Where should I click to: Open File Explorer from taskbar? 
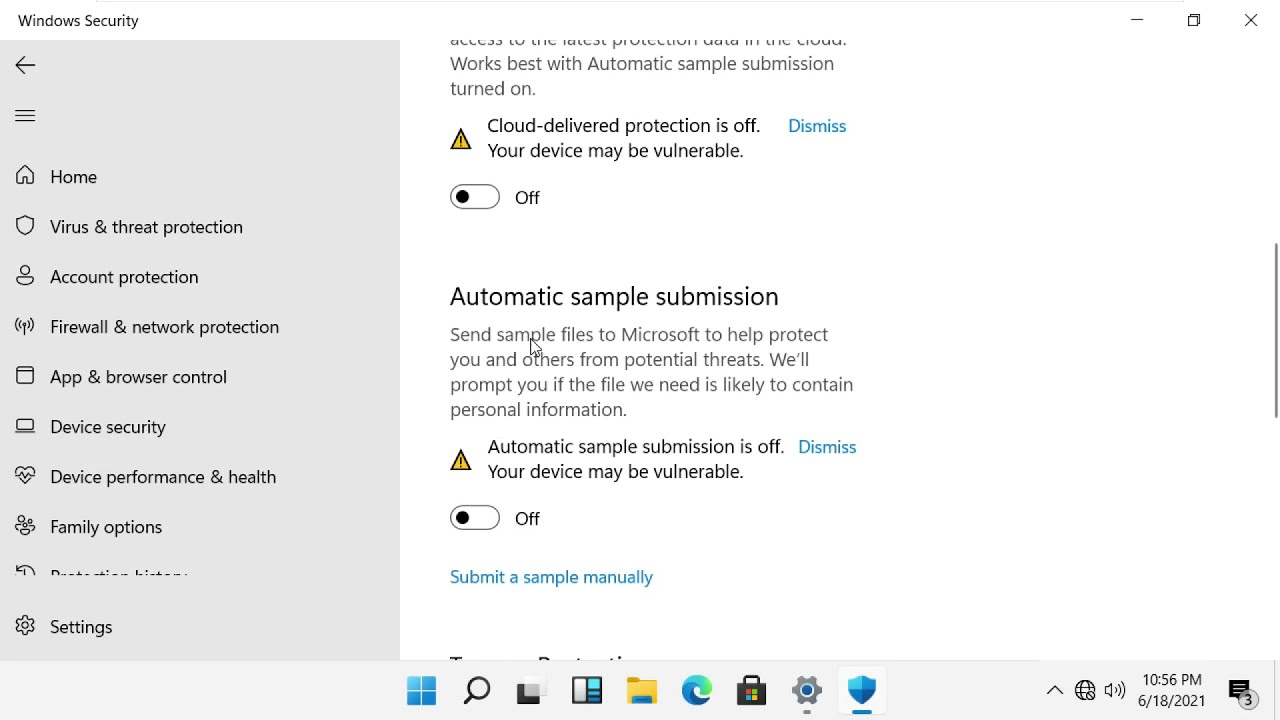642,690
